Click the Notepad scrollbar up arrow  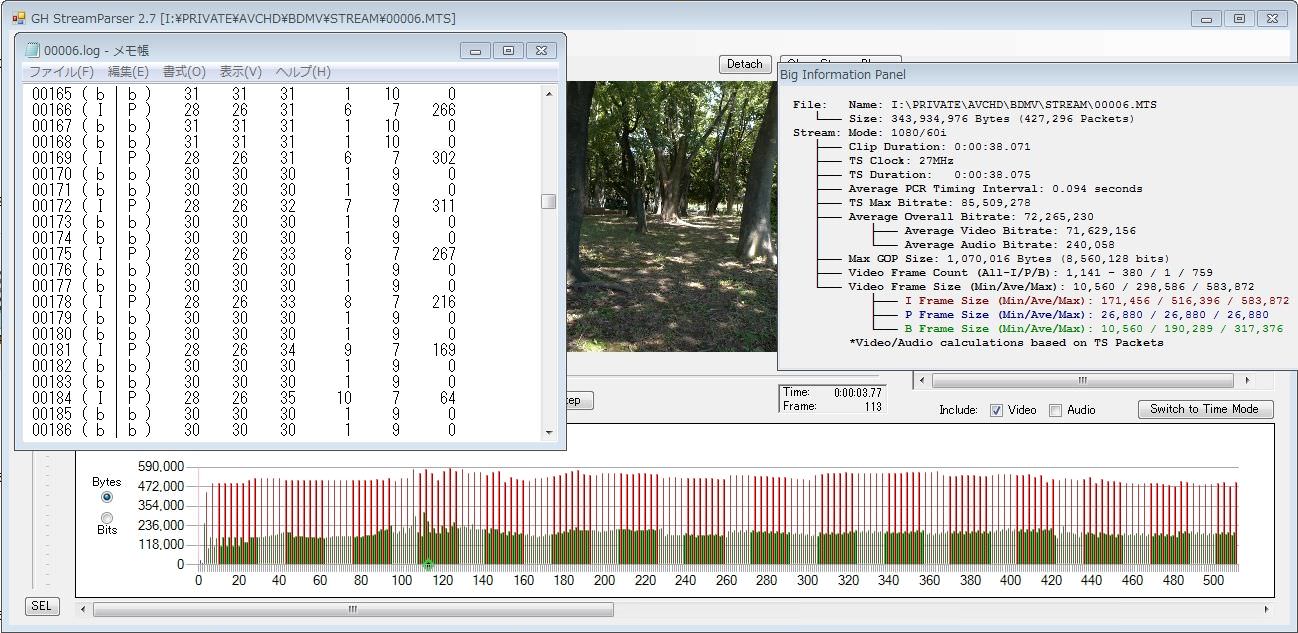(x=548, y=94)
